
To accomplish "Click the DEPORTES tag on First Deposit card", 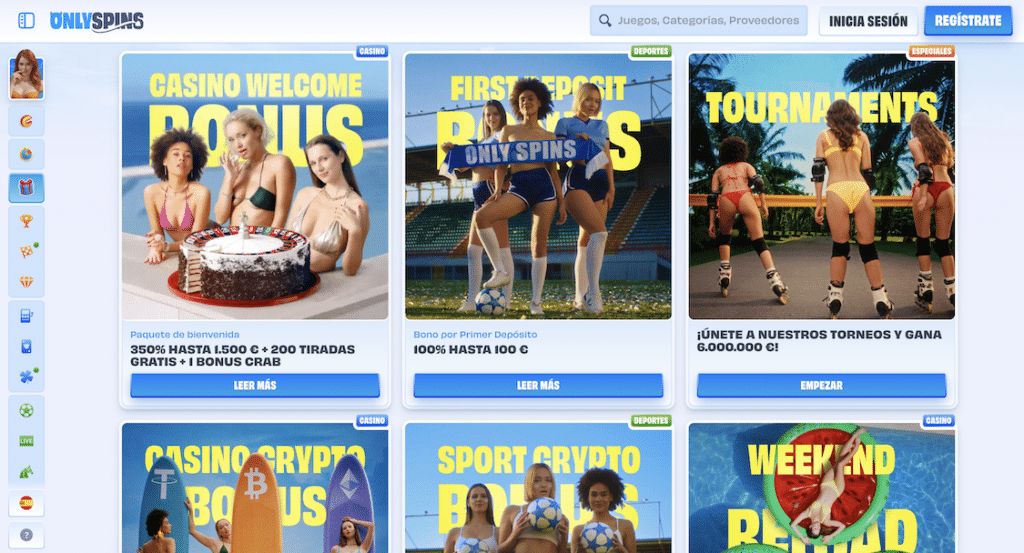I will point(650,51).
